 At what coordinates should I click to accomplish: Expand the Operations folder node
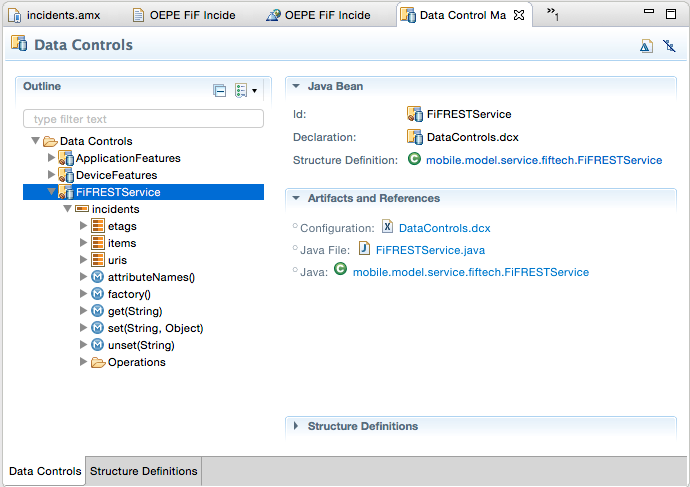point(83,362)
